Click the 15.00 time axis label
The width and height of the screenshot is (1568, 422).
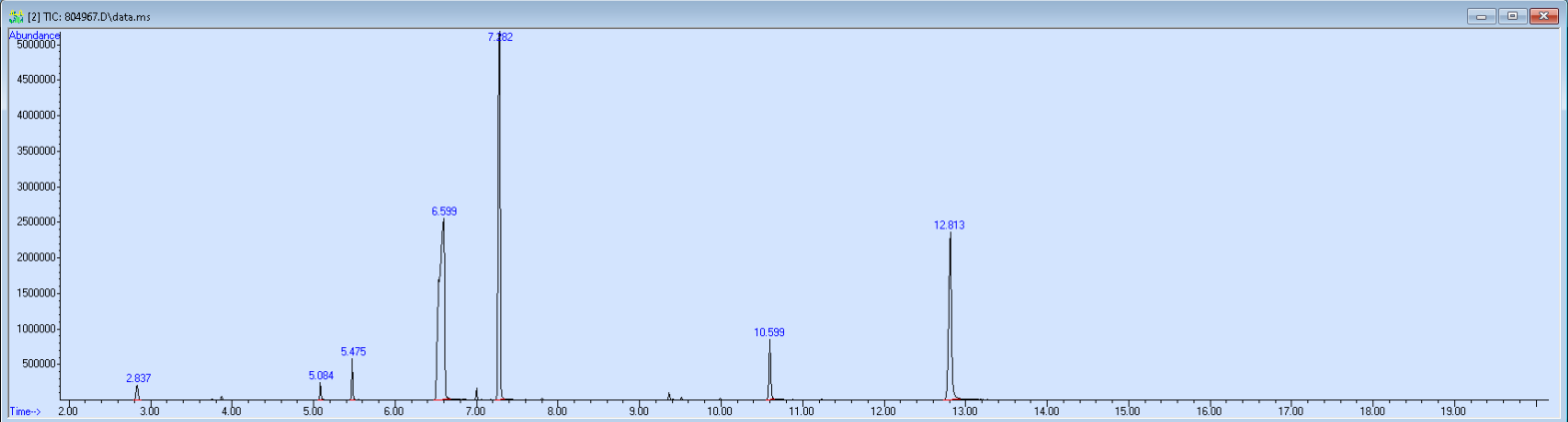[1128, 411]
